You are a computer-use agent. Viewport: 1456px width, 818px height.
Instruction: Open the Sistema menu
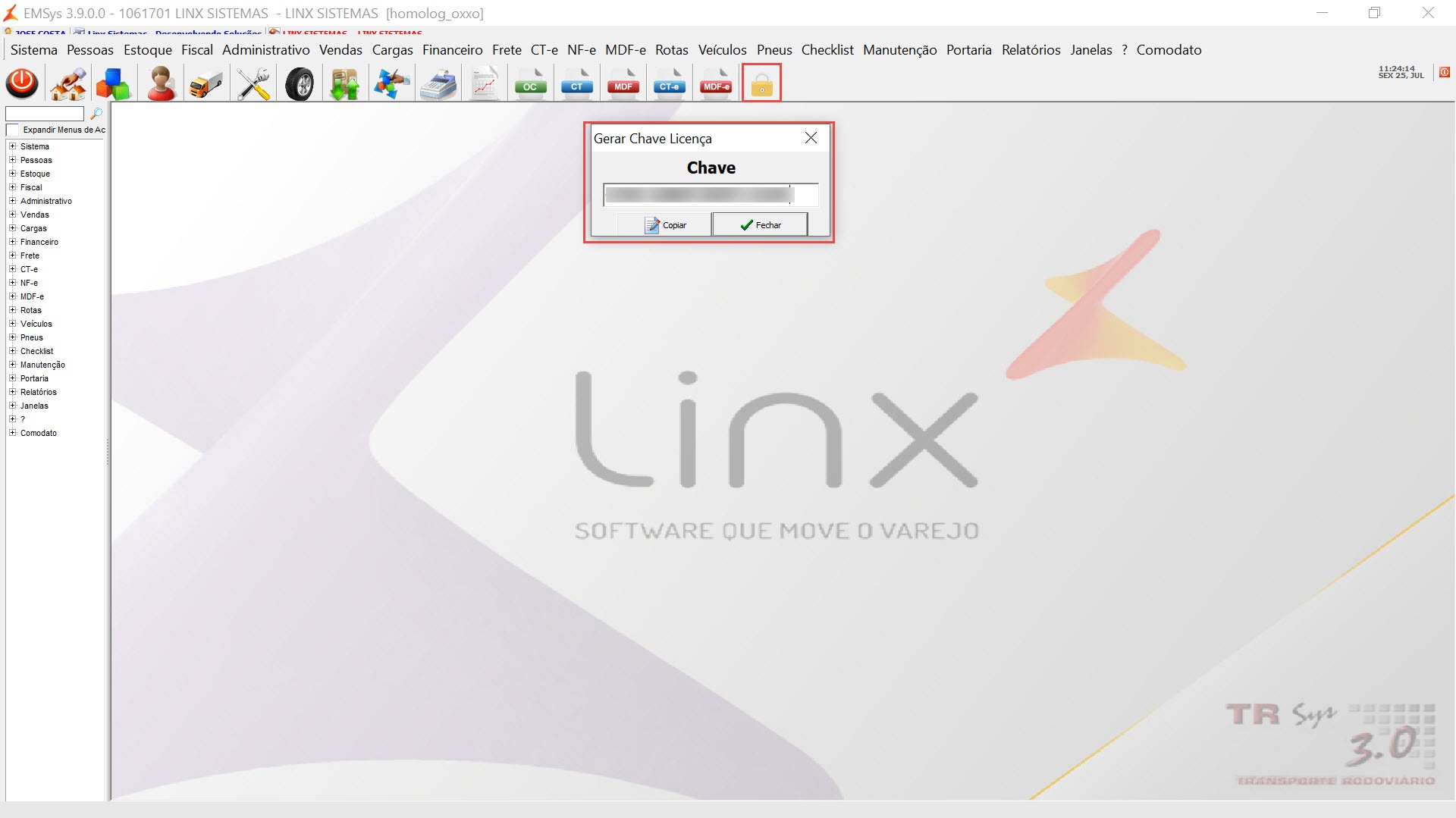pyautogui.click(x=34, y=50)
